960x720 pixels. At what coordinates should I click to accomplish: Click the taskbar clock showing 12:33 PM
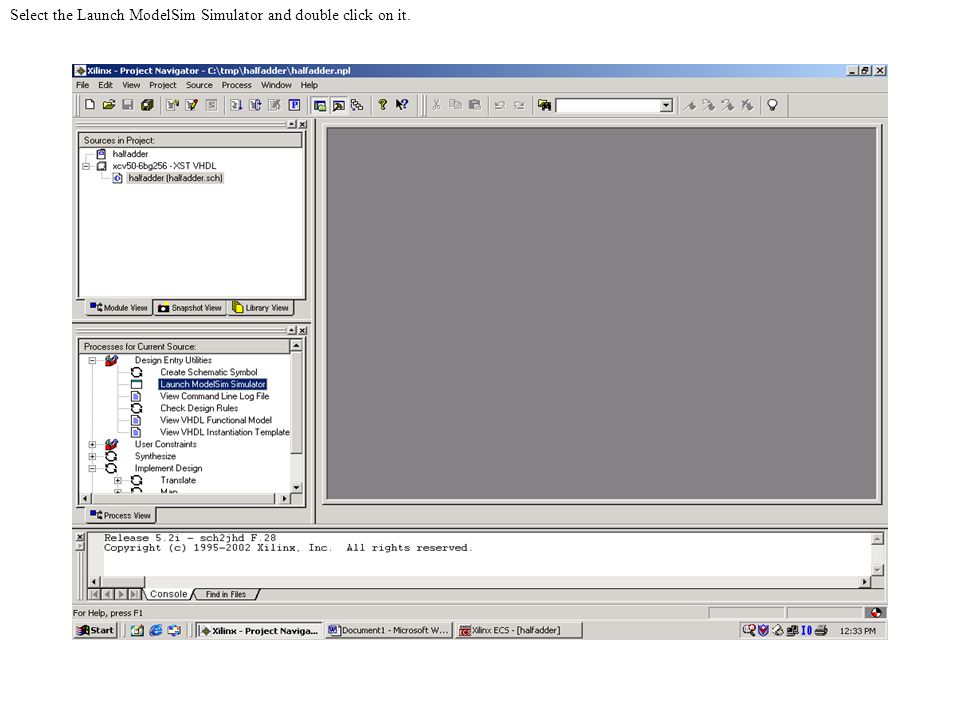857,631
